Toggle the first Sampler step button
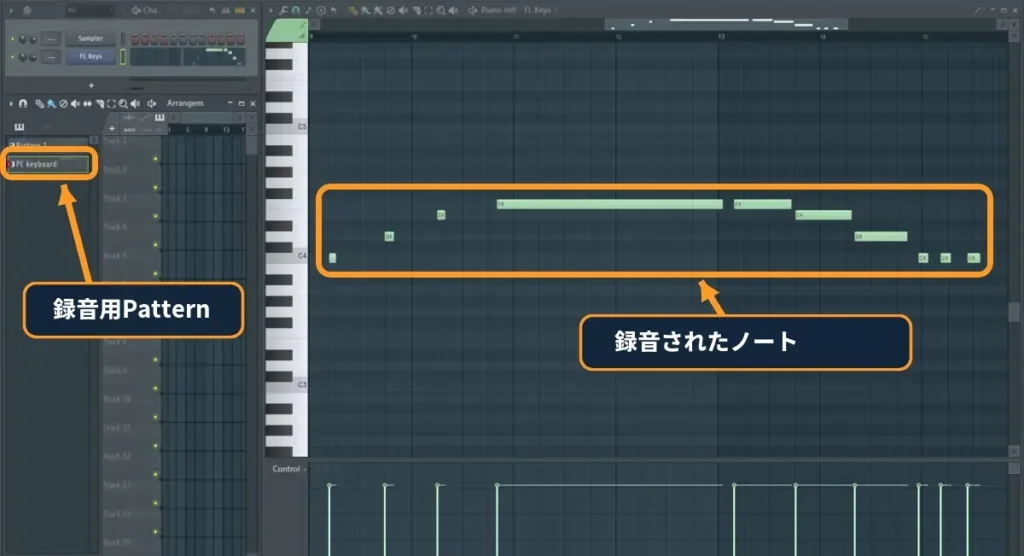Viewport: 1024px width, 556px height. pyautogui.click(x=135, y=39)
